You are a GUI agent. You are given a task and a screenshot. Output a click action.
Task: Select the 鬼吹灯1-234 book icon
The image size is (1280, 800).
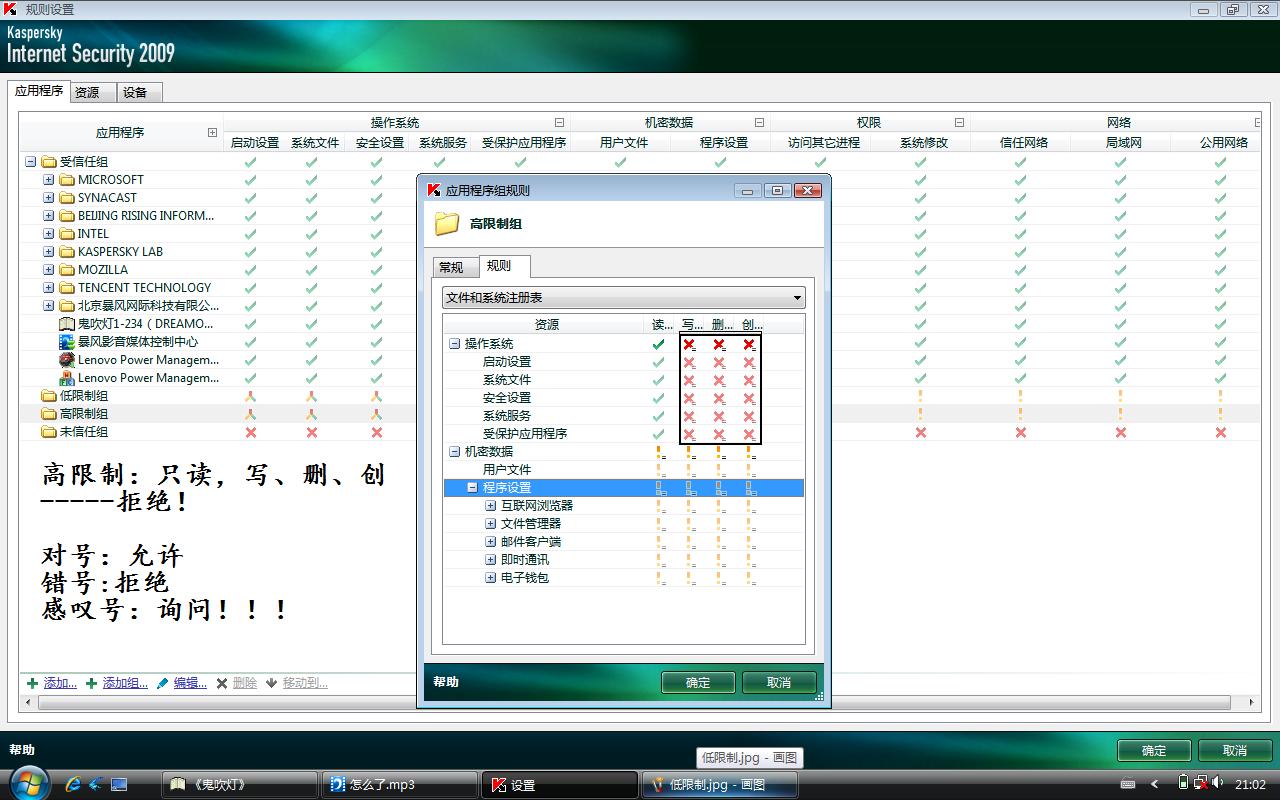coord(67,324)
